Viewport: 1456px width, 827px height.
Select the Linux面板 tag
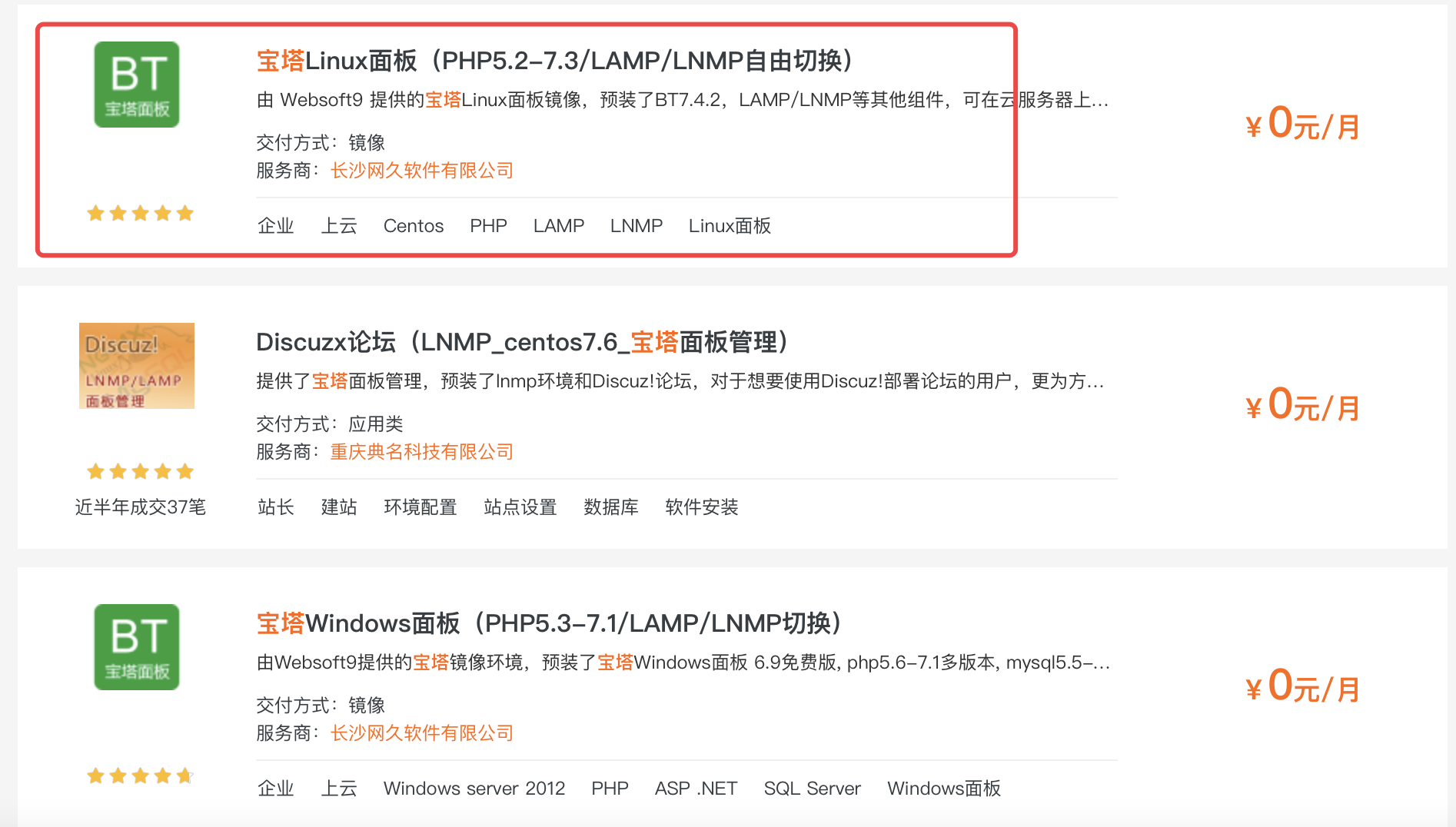coord(730,226)
